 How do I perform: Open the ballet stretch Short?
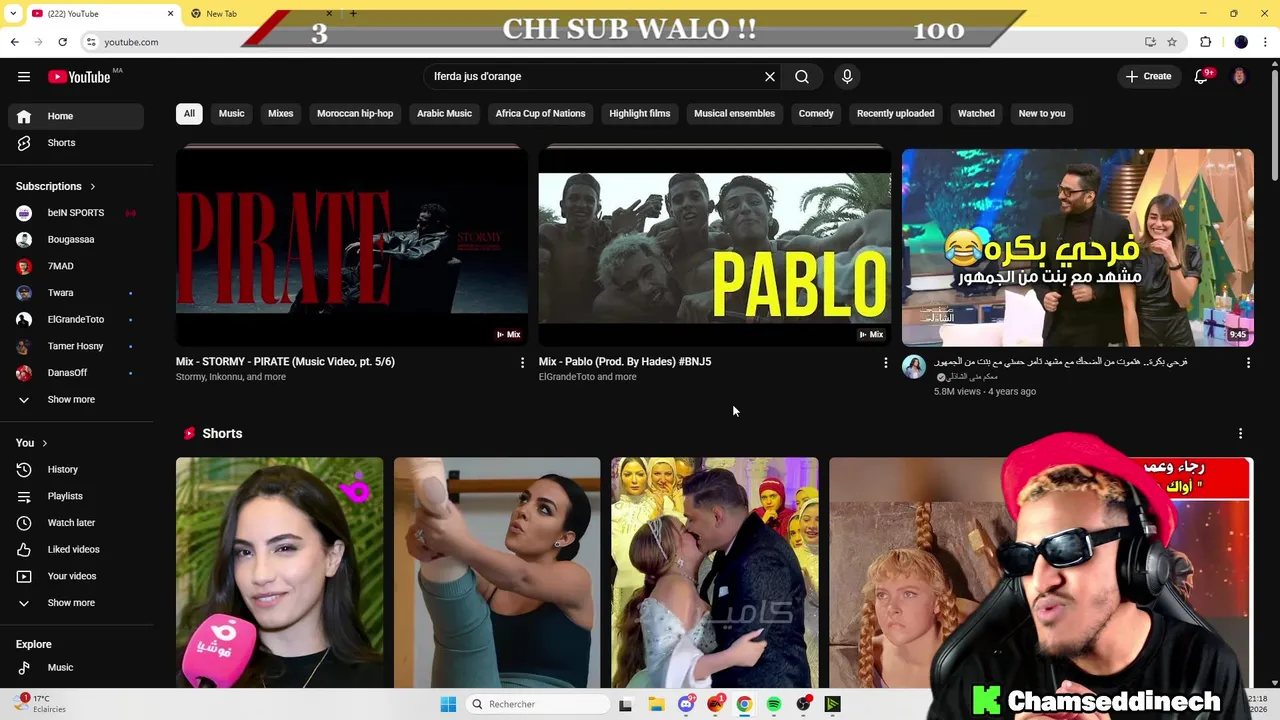(x=497, y=573)
